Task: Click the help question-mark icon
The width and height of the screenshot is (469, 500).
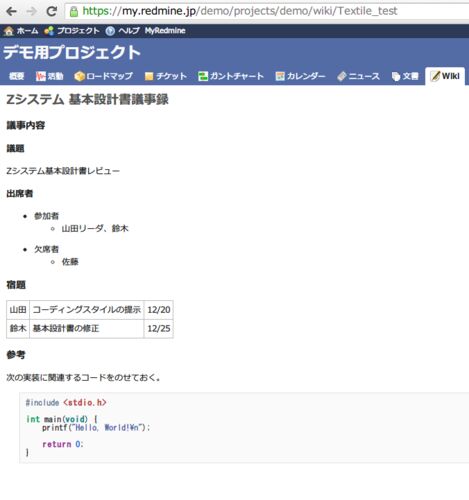Action: 110,31
